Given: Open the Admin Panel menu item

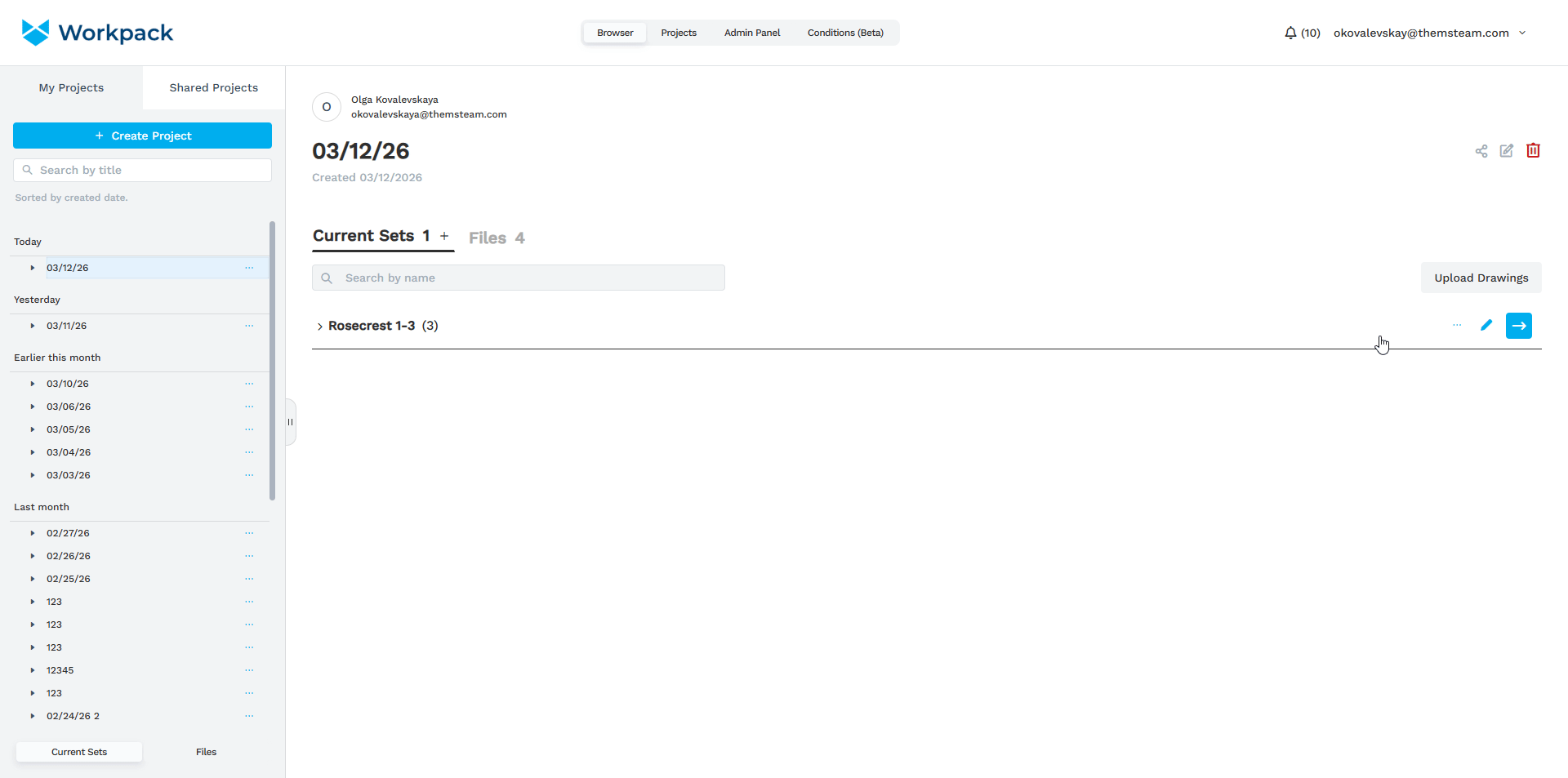Looking at the screenshot, I should click(751, 33).
